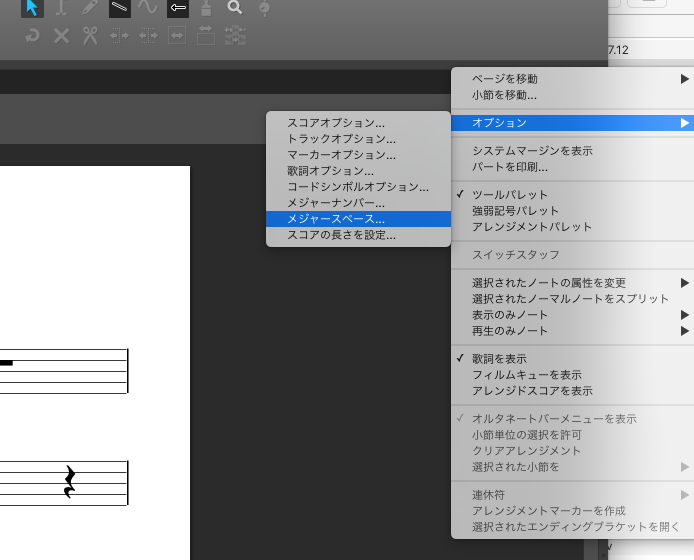The width and height of the screenshot is (694, 560).
Task: Open スコアオプション... from submenu
Action: pyautogui.click(x=359, y=123)
